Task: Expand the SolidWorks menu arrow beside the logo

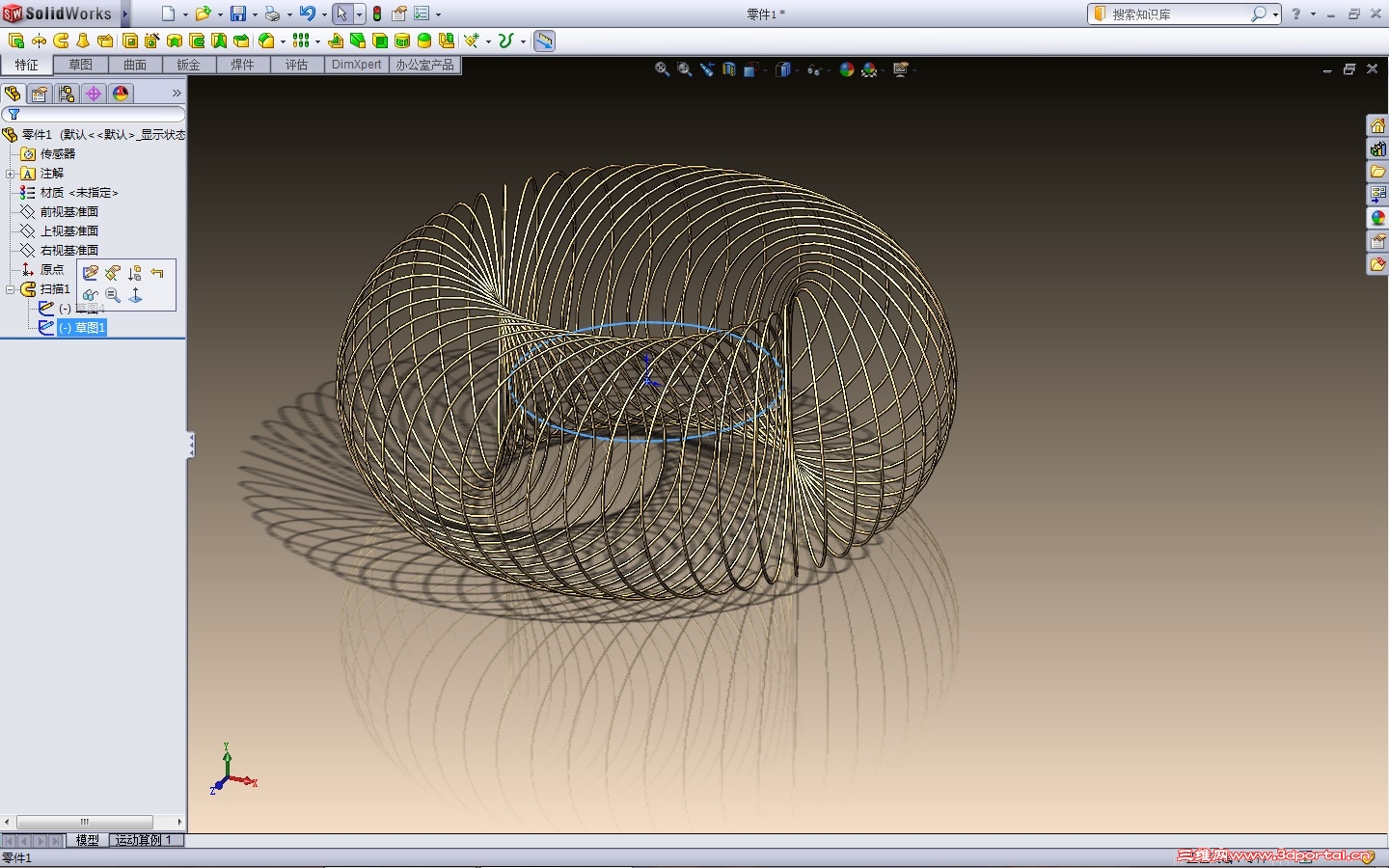Action: click(x=124, y=14)
